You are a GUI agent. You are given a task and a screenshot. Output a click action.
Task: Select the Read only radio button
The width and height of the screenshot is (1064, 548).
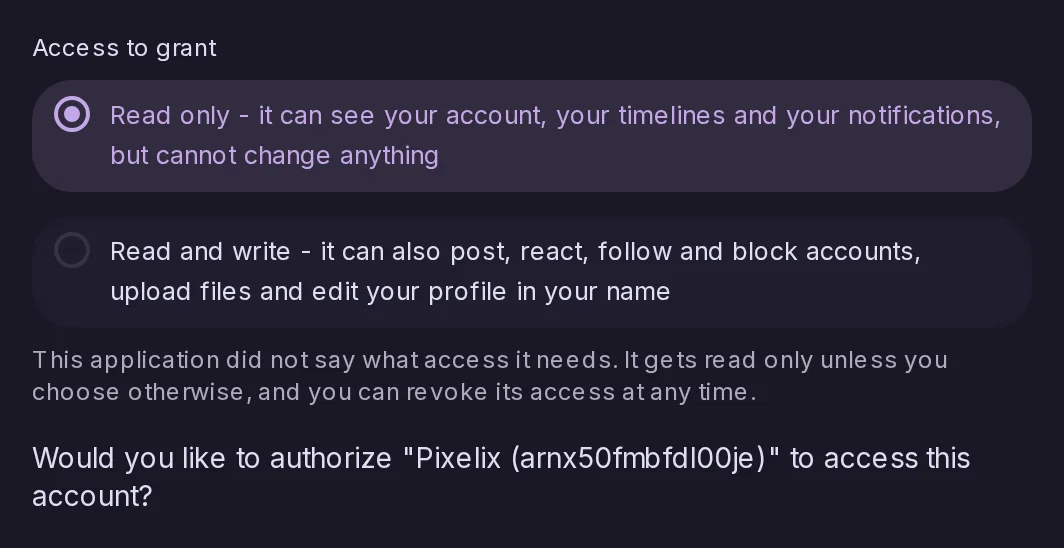[72, 114]
